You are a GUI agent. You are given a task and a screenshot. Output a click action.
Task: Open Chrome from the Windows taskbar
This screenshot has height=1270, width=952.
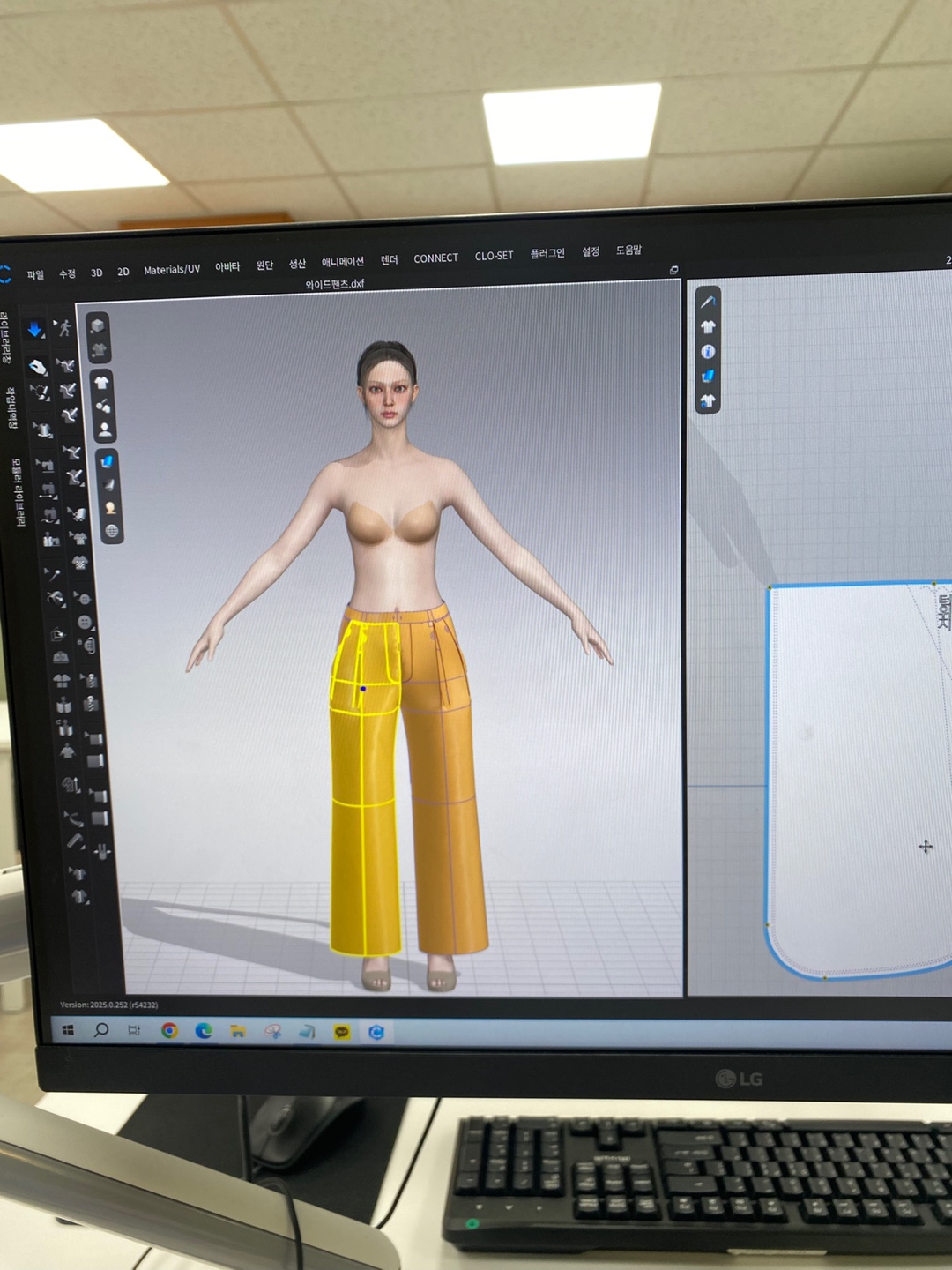click(x=169, y=1030)
